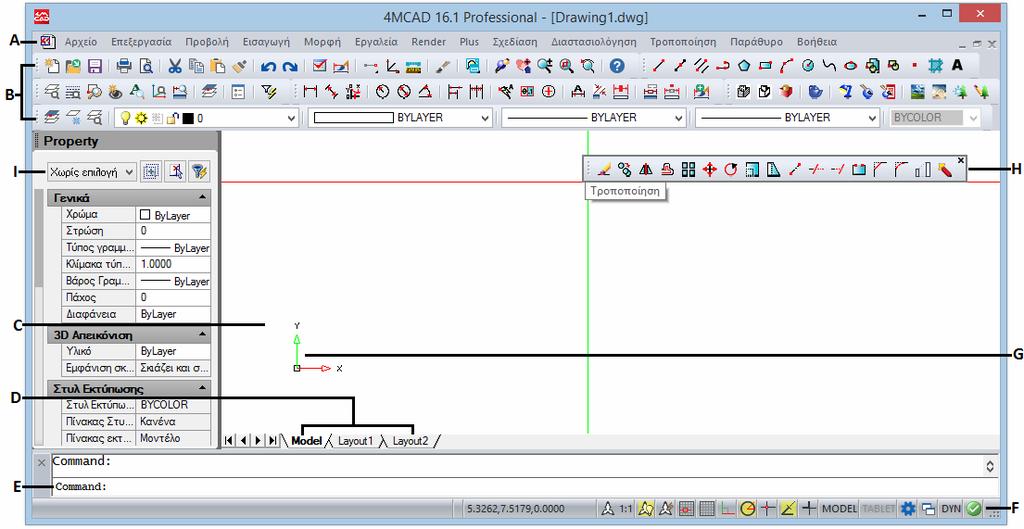
Task: Click the status bar settings gear
Action: coord(908,508)
